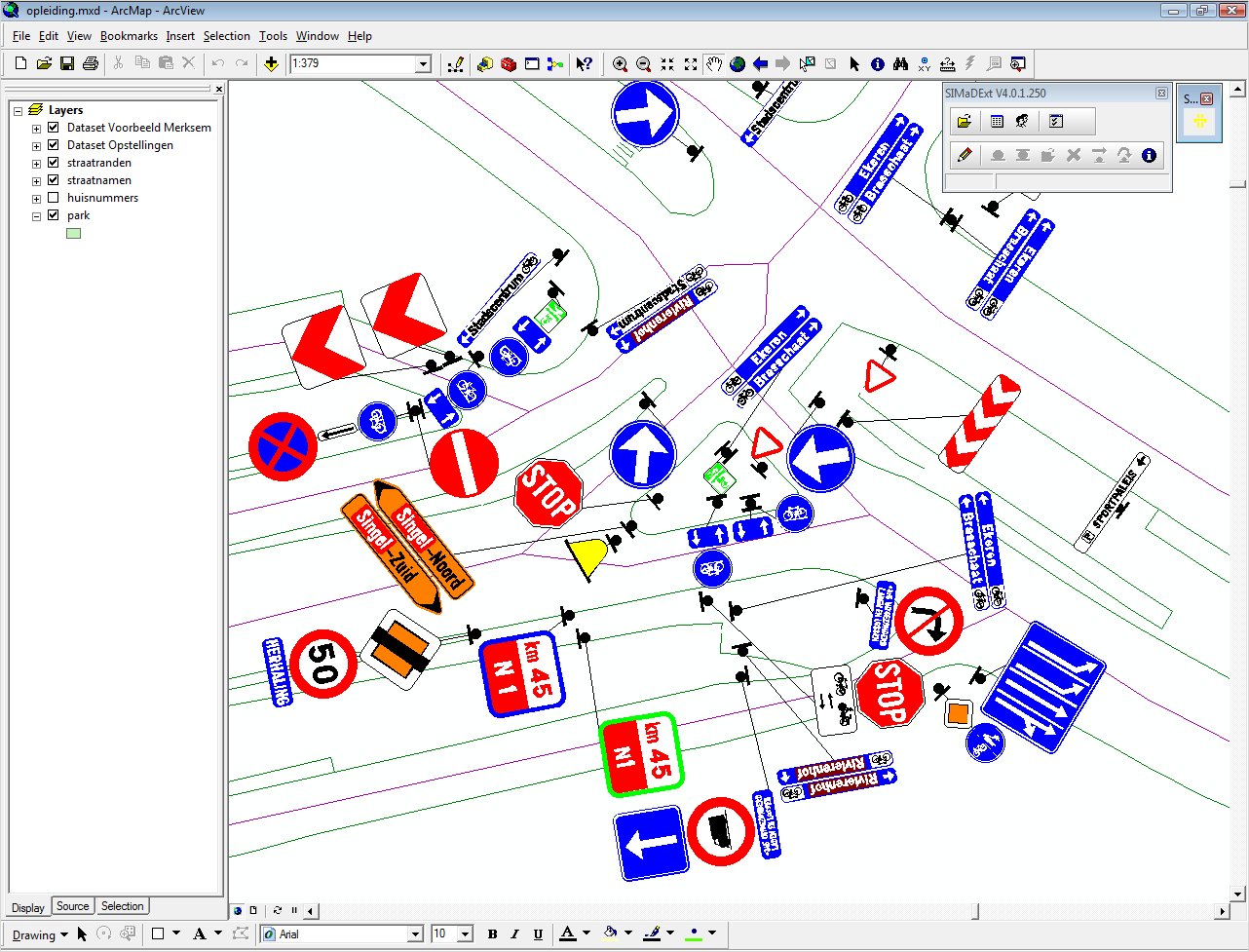Viewport: 1249px width, 952px height.
Task: Open the table icon in SIMaDExt panel
Action: (997, 122)
